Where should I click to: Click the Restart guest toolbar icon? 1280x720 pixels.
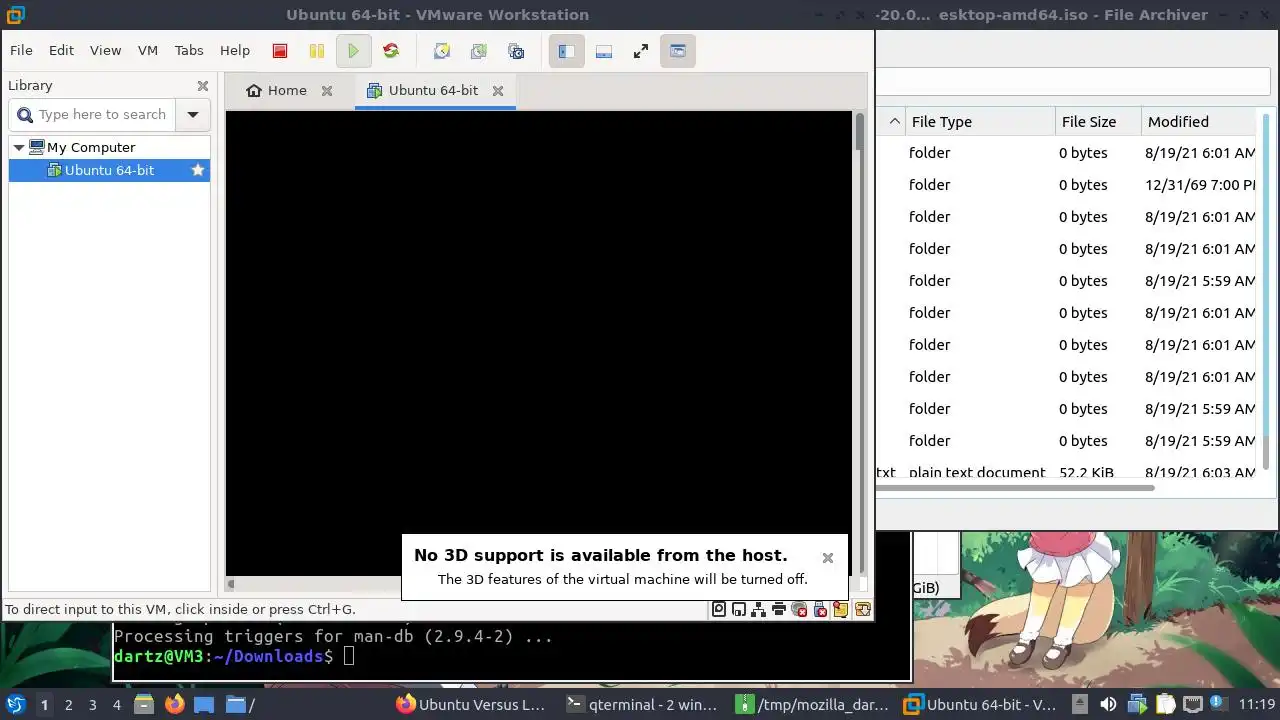point(391,51)
